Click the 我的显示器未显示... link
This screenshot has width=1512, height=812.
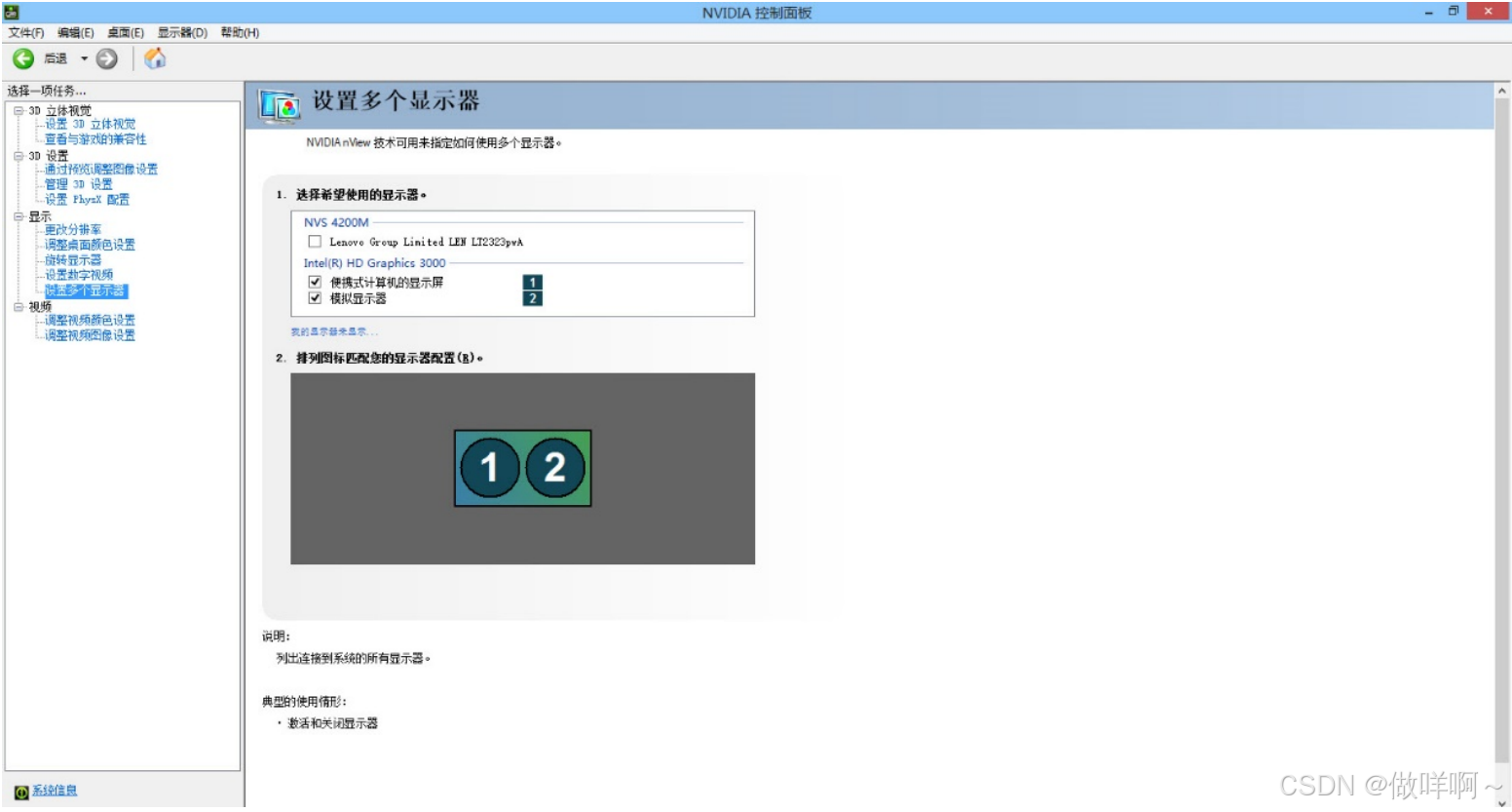(334, 332)
